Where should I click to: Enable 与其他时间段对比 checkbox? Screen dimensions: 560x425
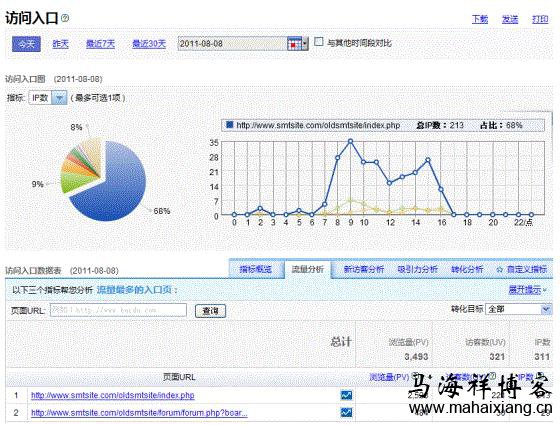[x=319, y=42]
